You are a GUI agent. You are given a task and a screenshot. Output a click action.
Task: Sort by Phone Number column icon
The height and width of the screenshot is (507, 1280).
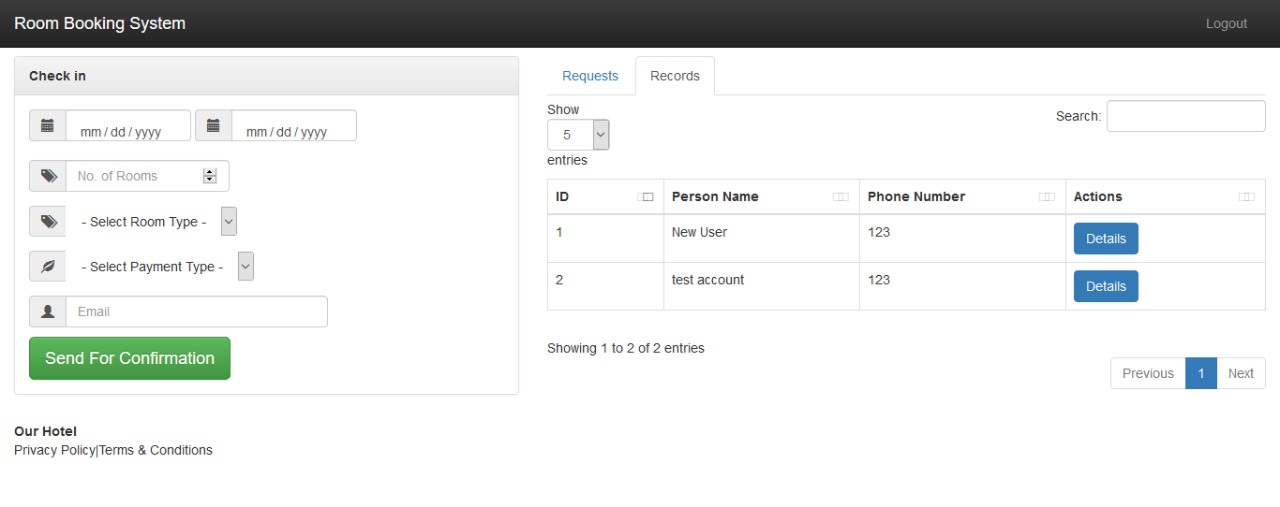coord(1047,197)
